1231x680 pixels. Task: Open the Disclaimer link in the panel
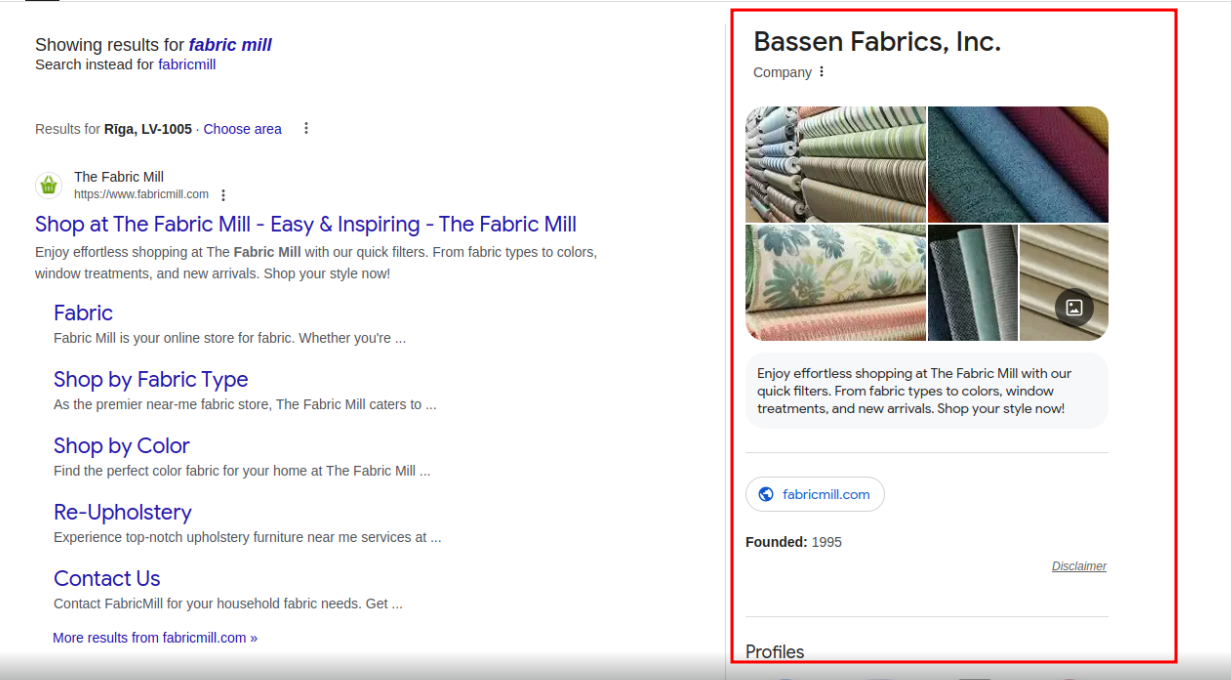coord(1079,565)
